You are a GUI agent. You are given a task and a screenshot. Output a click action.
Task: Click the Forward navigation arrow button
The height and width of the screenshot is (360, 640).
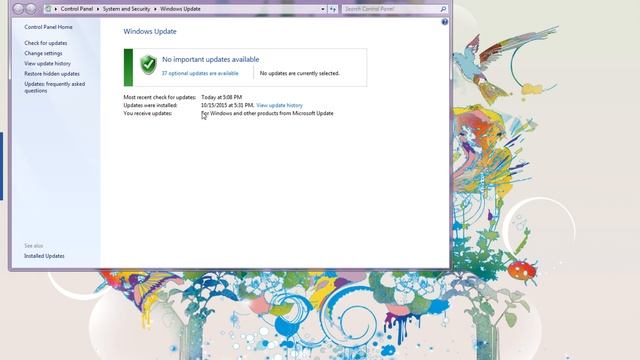[x=31, y=9]
